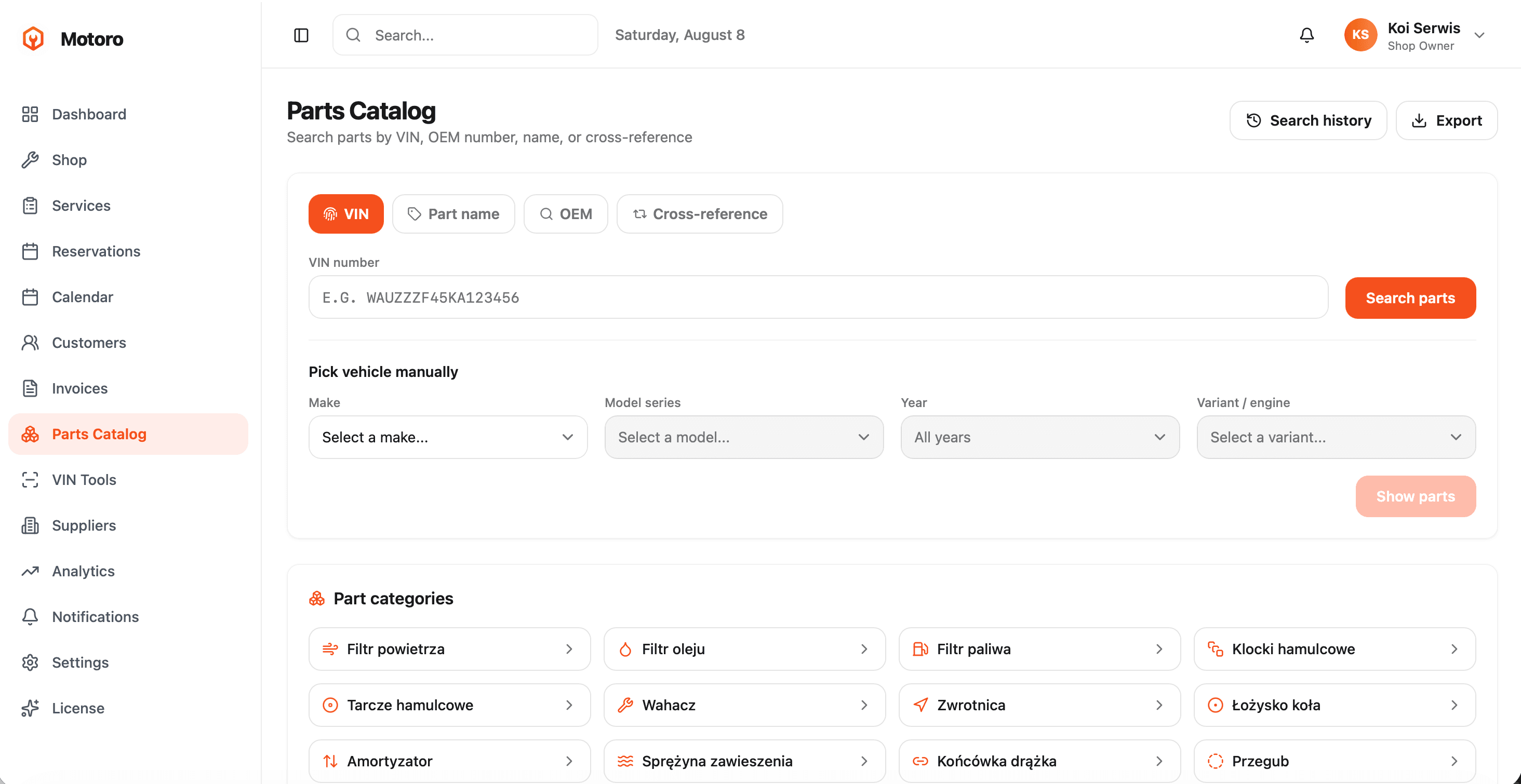Open the Klocki hamulcowe category
The image size is (1521, 784).
pos(1335,649)
